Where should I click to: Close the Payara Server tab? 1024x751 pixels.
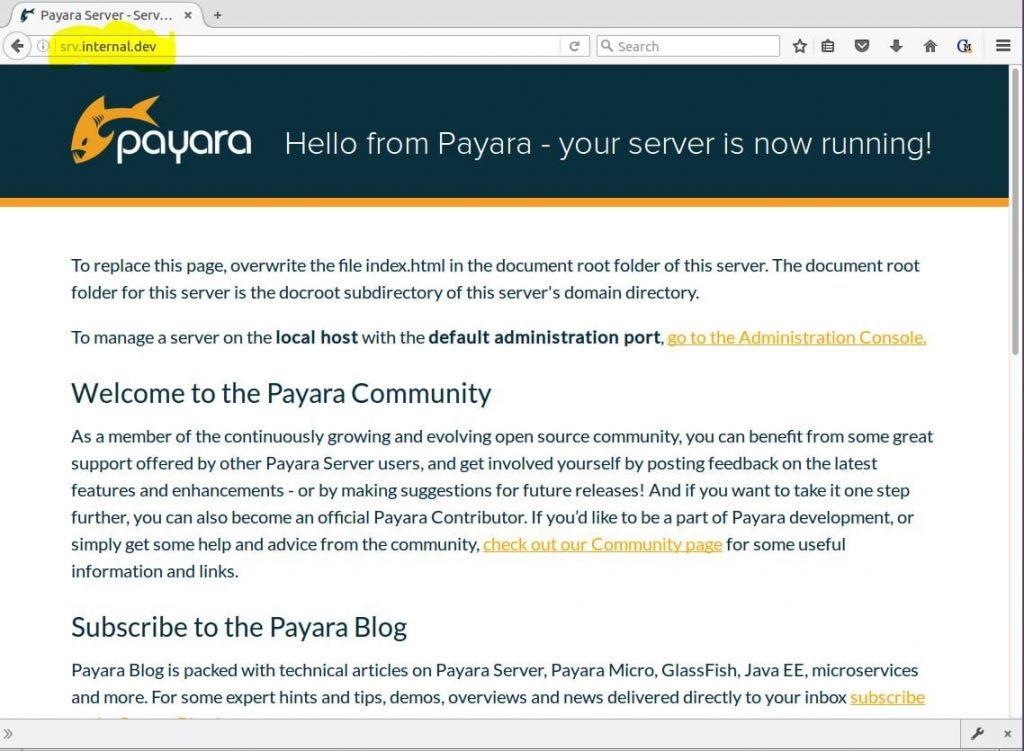(188, 15)
